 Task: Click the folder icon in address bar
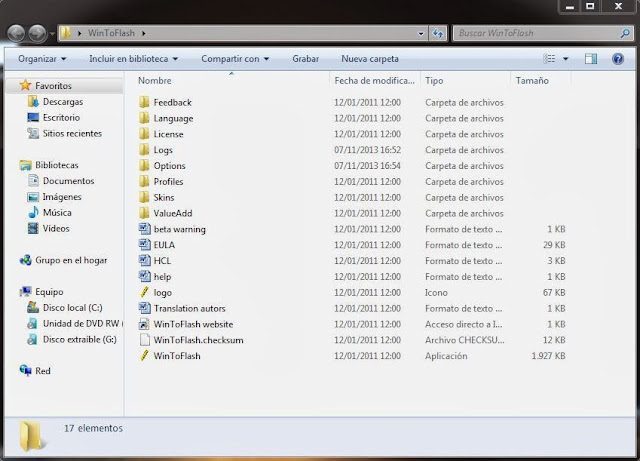click(65, 33)
